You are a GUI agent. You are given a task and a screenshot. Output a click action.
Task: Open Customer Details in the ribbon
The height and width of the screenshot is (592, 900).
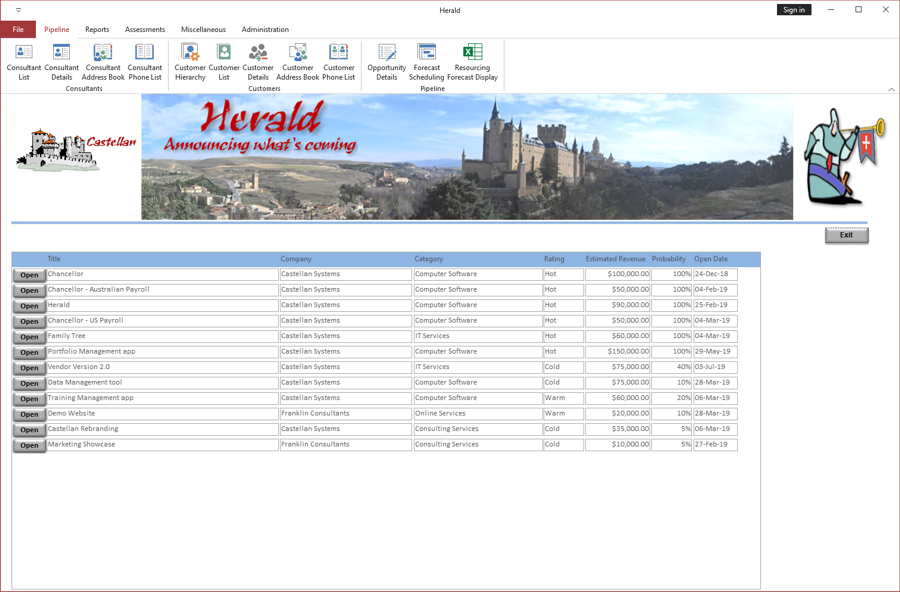(x=258, y=62)
